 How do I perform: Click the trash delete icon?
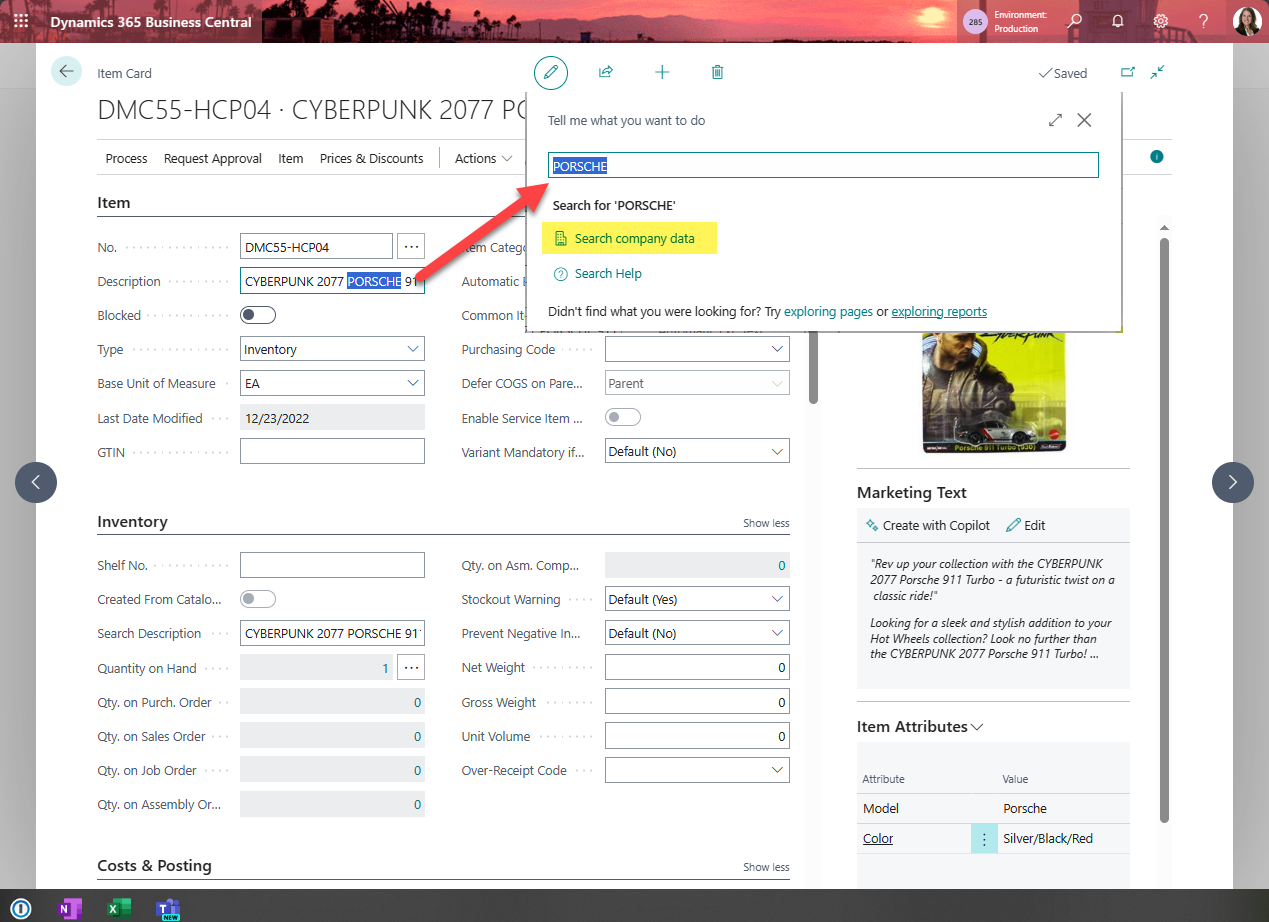tap(717, 72)
